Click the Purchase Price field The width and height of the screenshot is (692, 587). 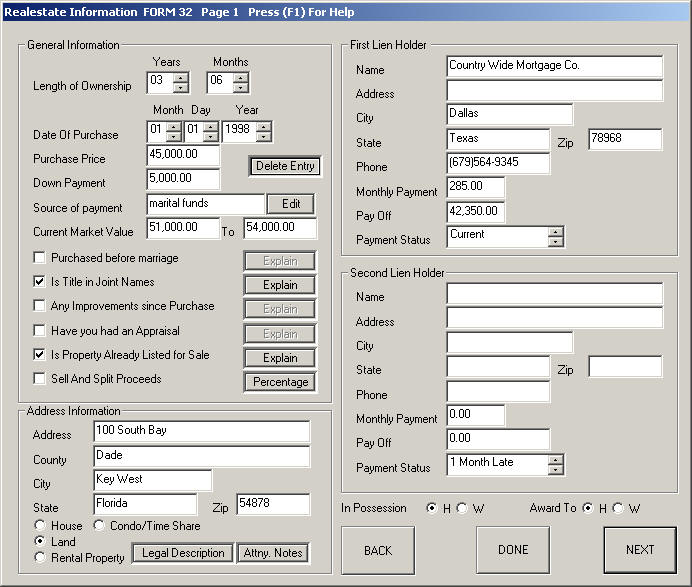[183, 156]
